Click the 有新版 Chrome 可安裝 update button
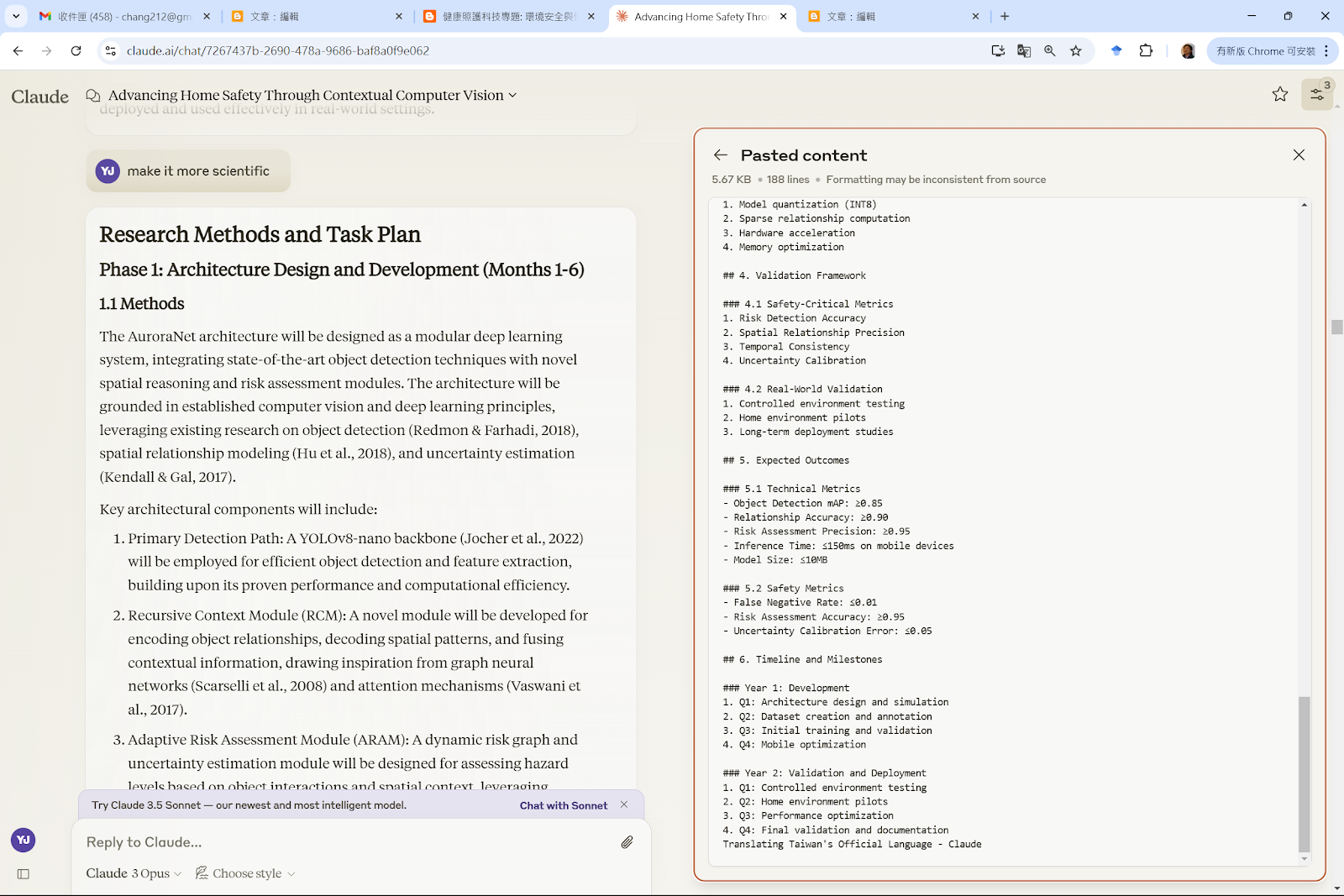Viewport: 1344px width, 896px height. [1266, 51]
